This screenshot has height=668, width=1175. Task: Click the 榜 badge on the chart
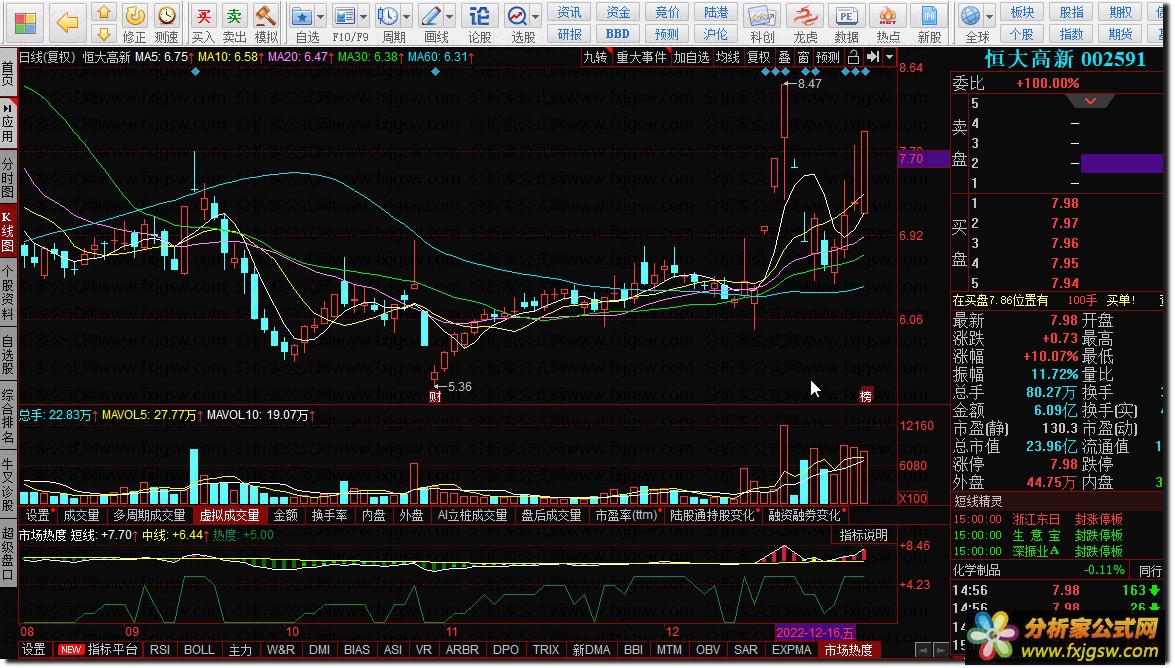tap(866, 397)
